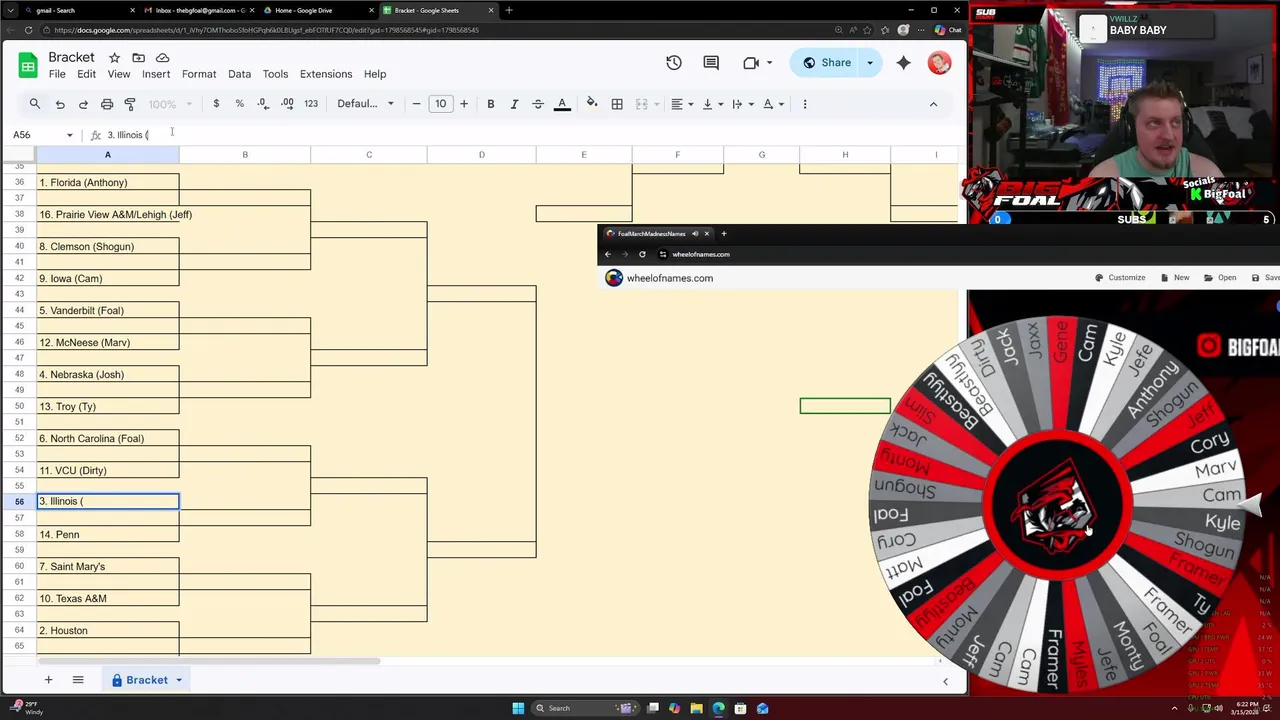Decrease font size with minus

[x=417, y=104]
